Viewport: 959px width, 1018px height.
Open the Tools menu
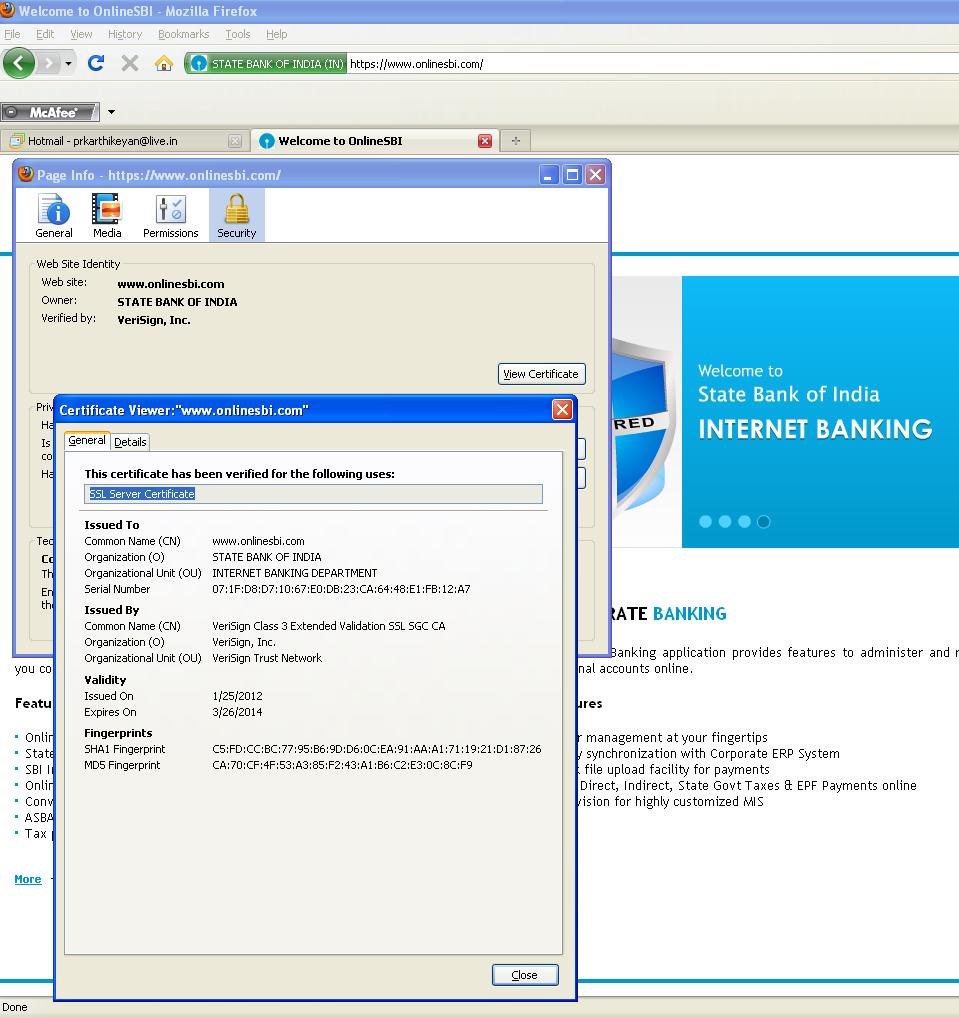tap(238, 34)
